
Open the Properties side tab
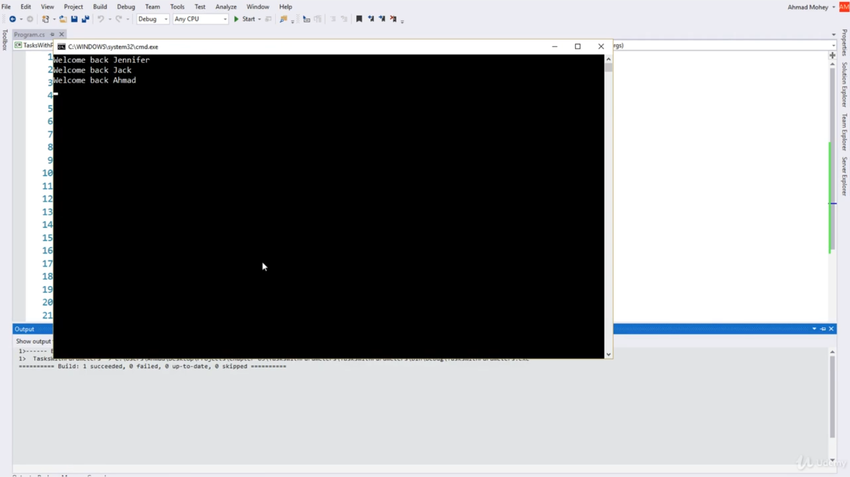click(x=844, y=42)
